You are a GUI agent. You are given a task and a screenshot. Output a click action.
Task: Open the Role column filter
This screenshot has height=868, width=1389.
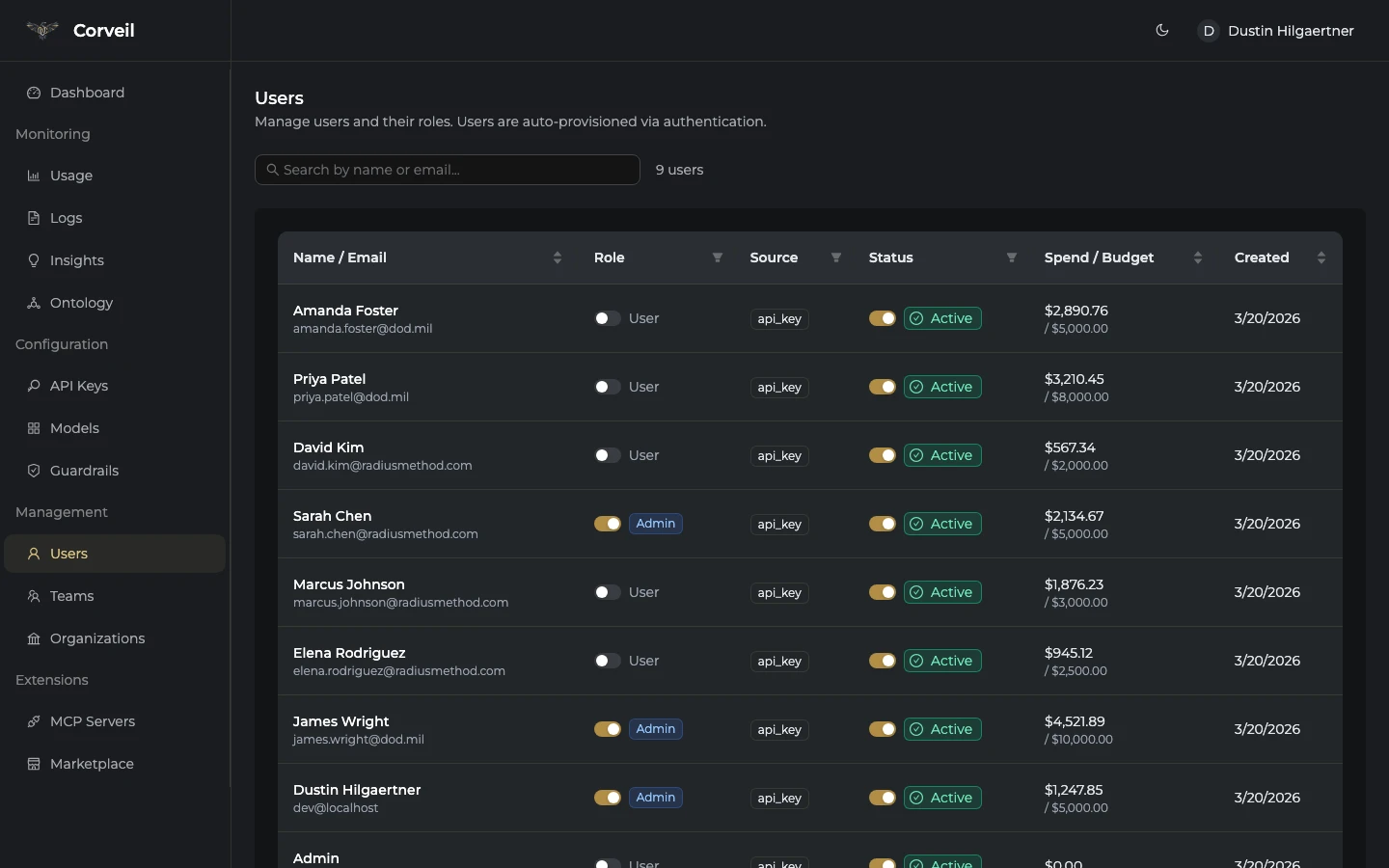click(718, 258)
